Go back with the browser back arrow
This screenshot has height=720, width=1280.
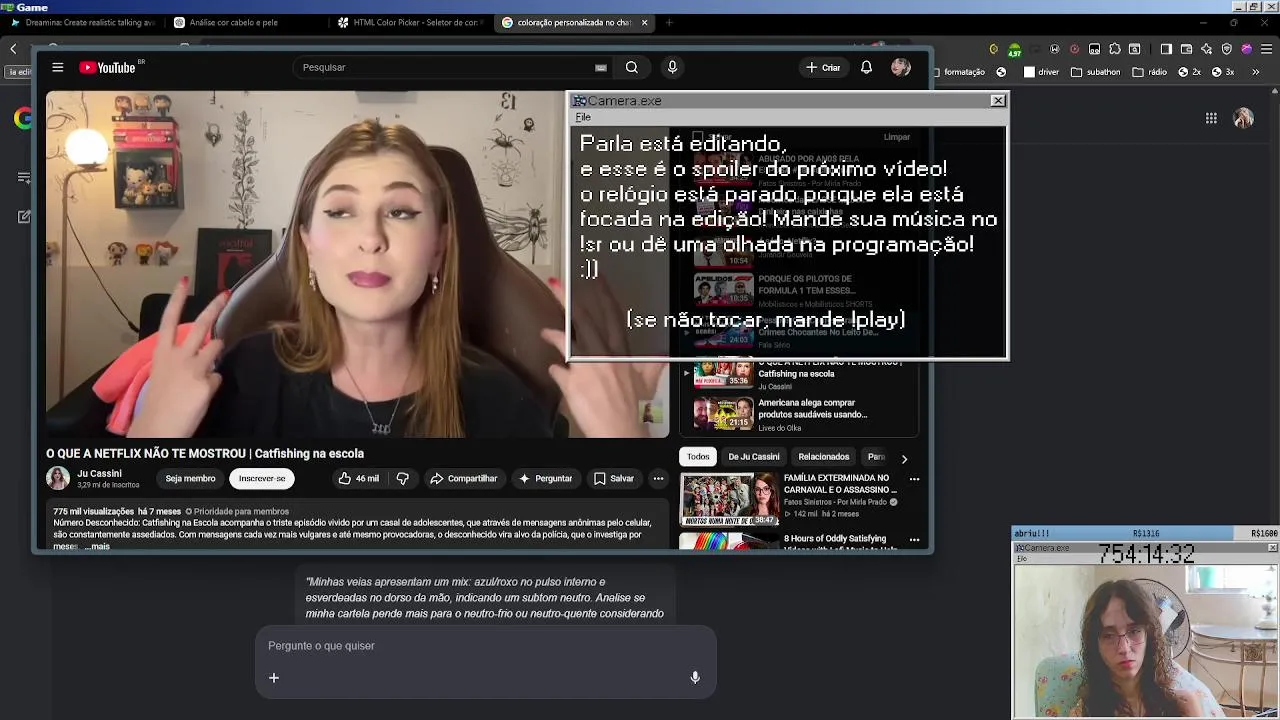(x=13, y=49)
